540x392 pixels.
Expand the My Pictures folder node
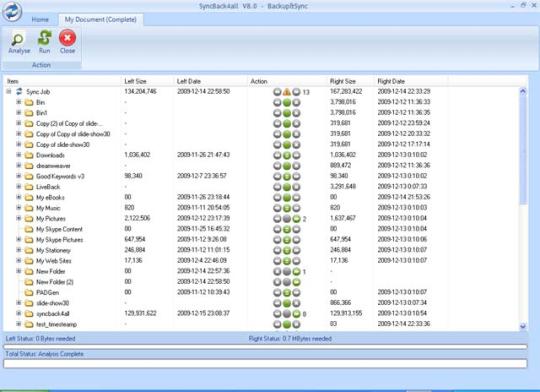pos(19,218)
